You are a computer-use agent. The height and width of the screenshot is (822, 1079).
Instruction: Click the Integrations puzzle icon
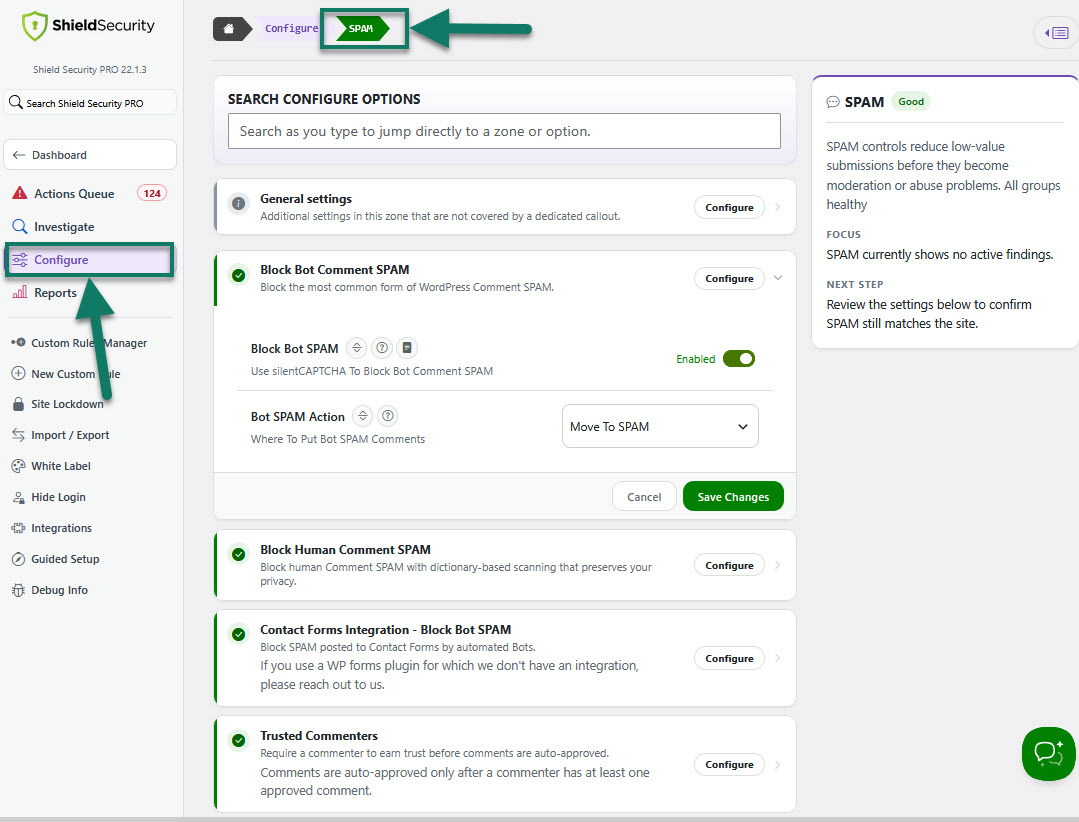pos(18,528)
